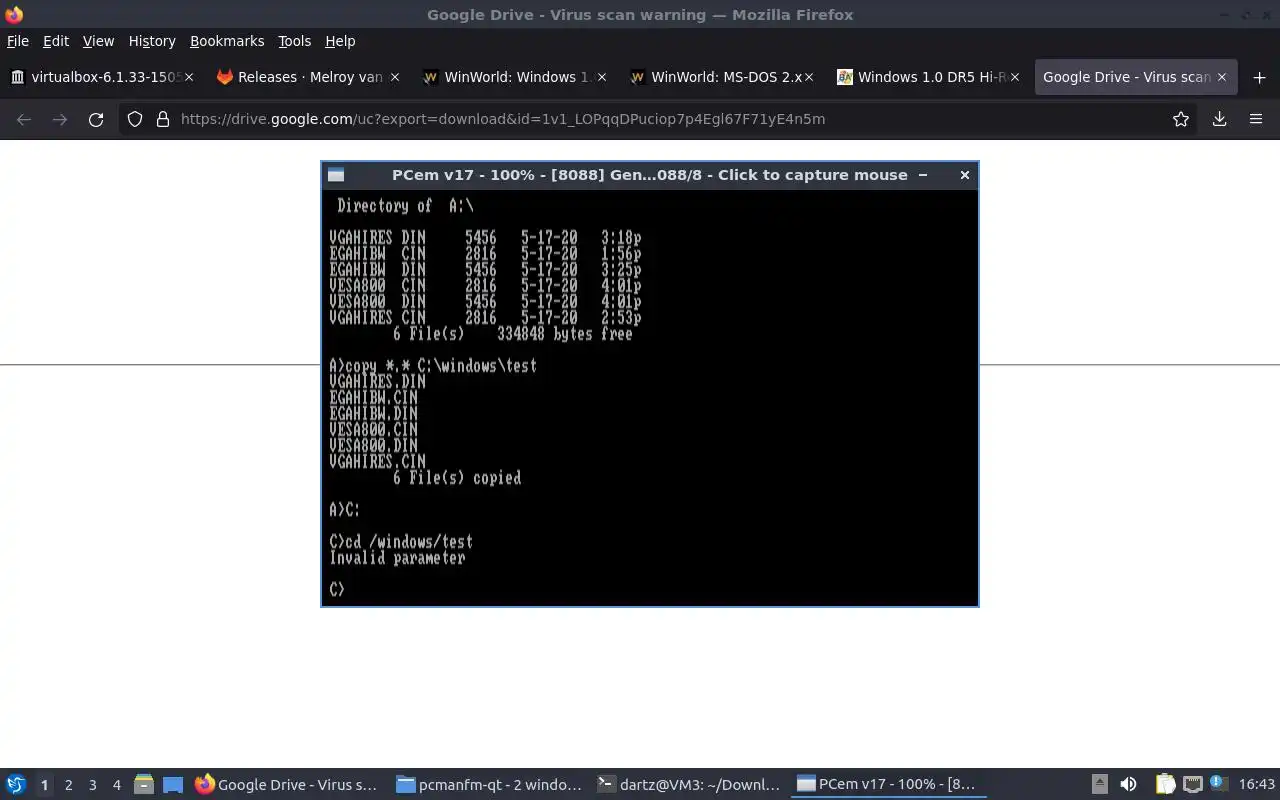This screenshot has height=800, width=1280.
Task: Click PCem title bar to capture mouse
Action: tap(650, 175)
